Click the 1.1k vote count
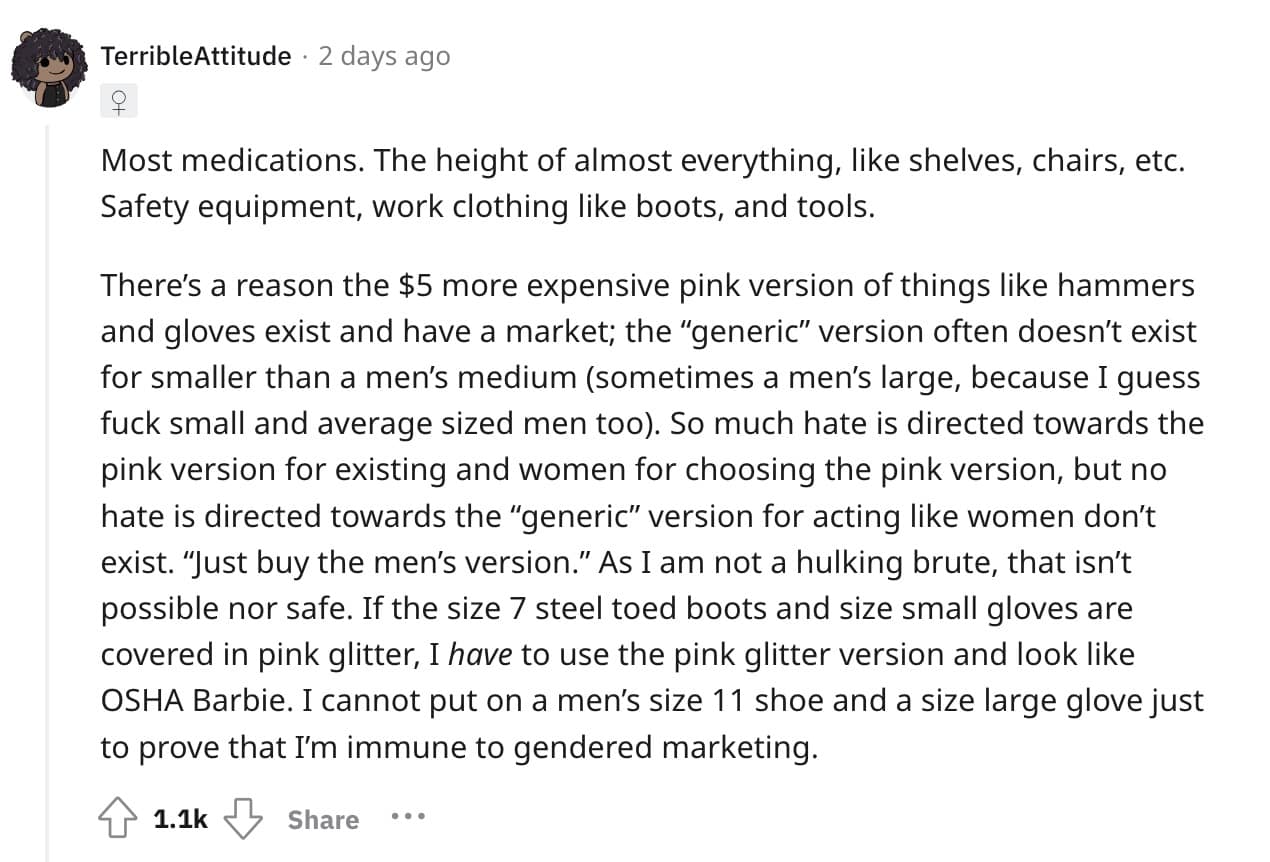 click(x=181, y=819)
